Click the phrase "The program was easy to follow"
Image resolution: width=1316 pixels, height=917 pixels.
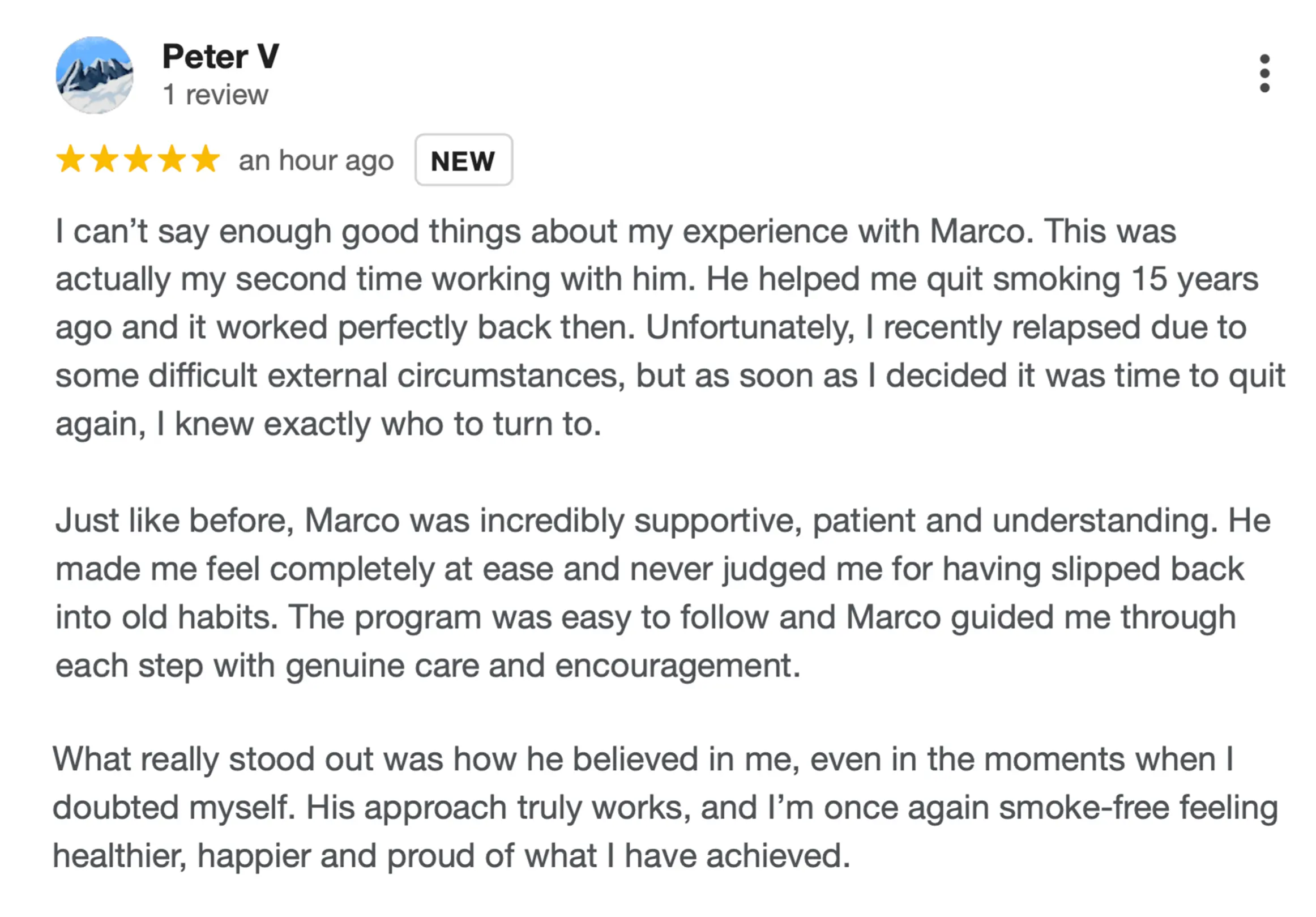(527, 617)
